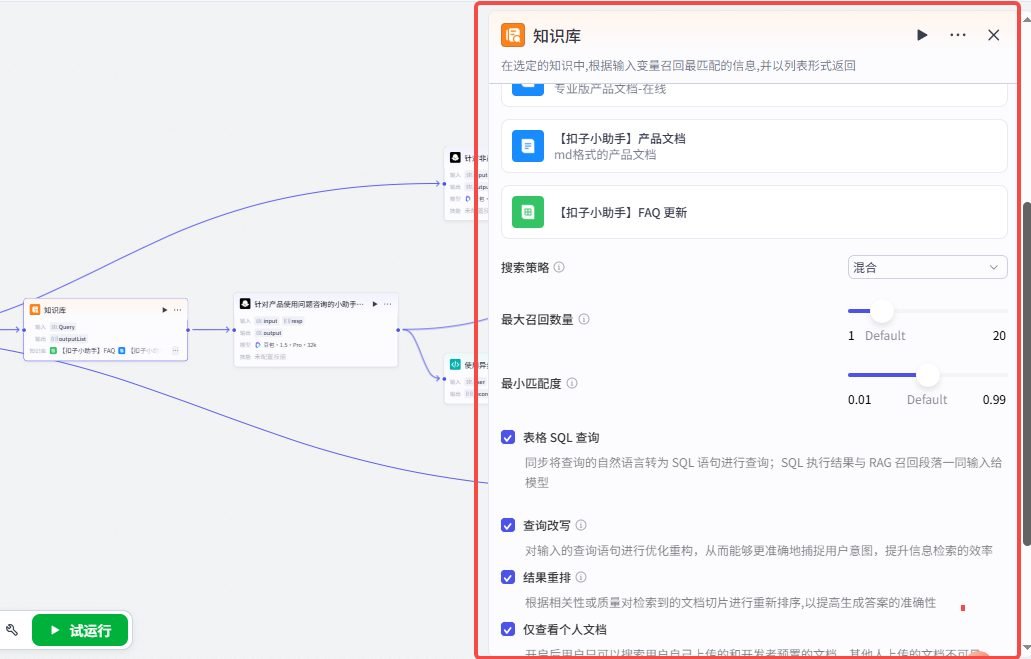This screenshot has height=659, width=1031.
Task: Click the blue document icon of 产品文档 item
Action: pyautogui.click(x=527, y=146)
